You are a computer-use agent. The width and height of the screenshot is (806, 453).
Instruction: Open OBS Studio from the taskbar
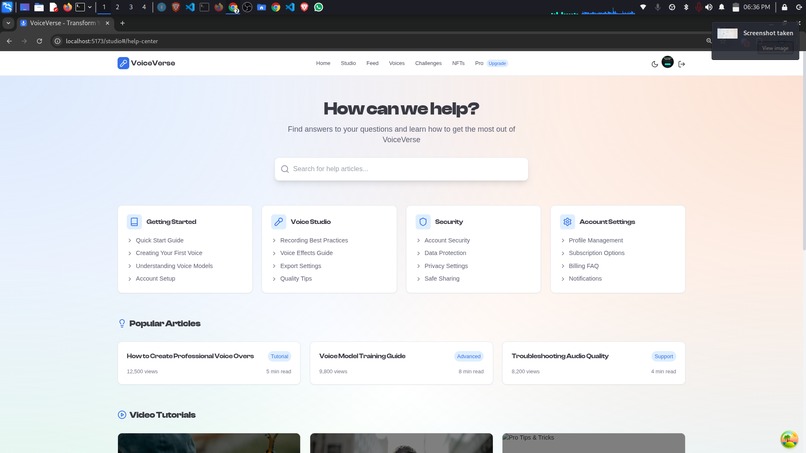pos(247,7)
